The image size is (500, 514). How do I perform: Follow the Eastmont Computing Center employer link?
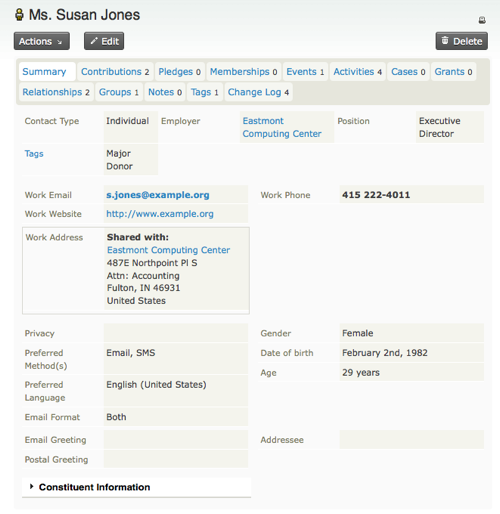click(x=282, y=127)
